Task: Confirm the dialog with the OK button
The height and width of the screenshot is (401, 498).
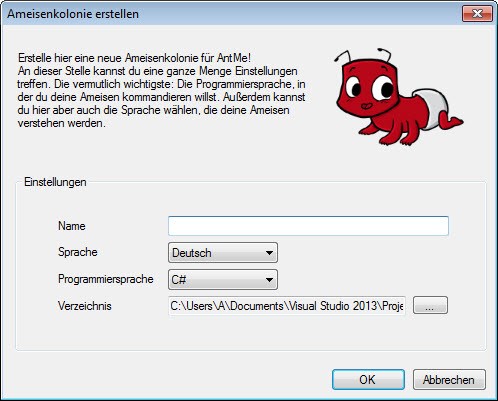Action: 368,379
